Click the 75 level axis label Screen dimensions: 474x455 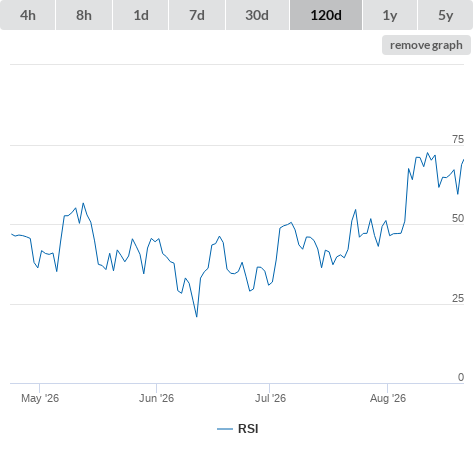458,139
